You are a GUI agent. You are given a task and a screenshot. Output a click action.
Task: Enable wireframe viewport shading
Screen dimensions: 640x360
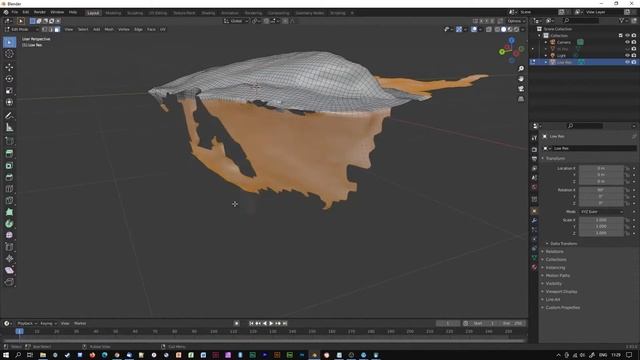click(x=497, y=29)
